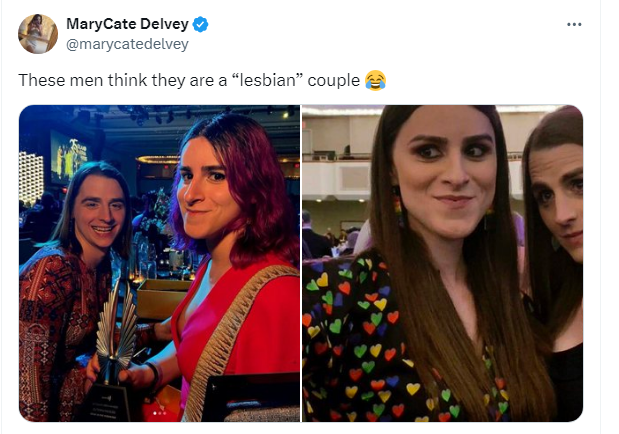Open the @marycatedelvey handle link
This screenshot has width=619, height=434.
(x=127, y=44)
